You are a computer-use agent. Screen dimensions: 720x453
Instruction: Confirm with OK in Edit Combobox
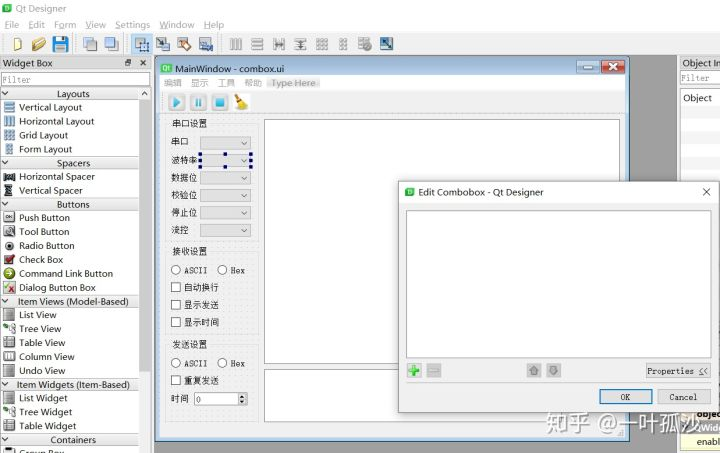[x=625, y=397]
